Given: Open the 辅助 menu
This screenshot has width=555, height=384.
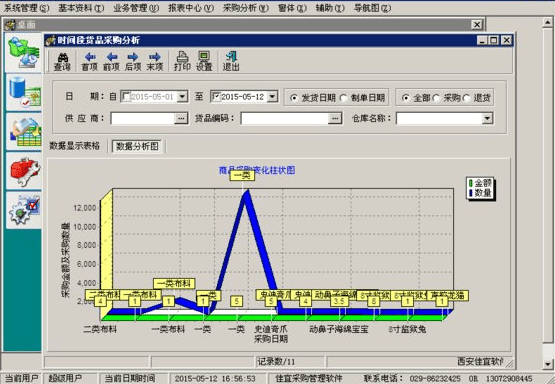Looking at the screenshot, I should 330,8.
